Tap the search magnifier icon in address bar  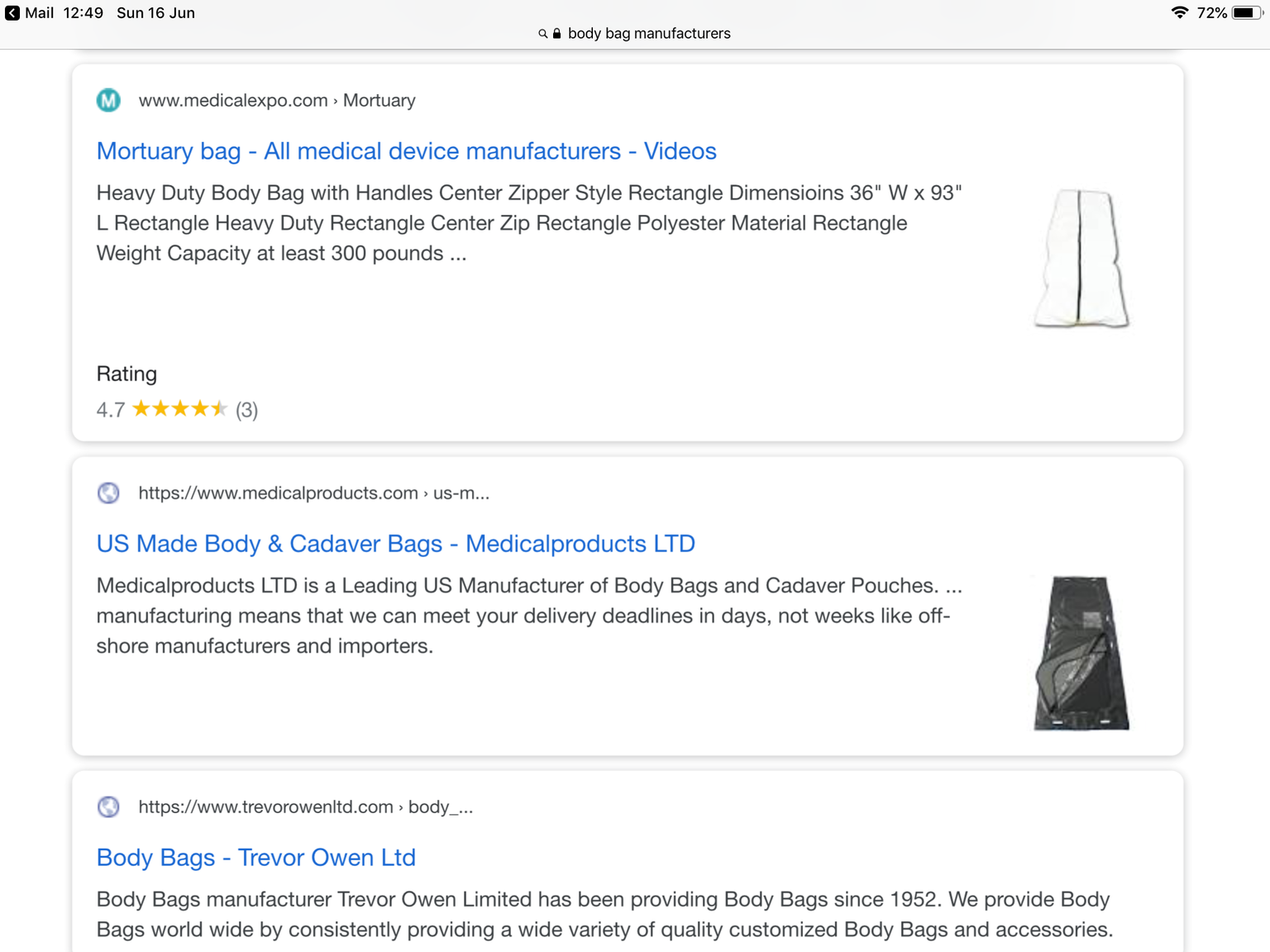point(542,34)
